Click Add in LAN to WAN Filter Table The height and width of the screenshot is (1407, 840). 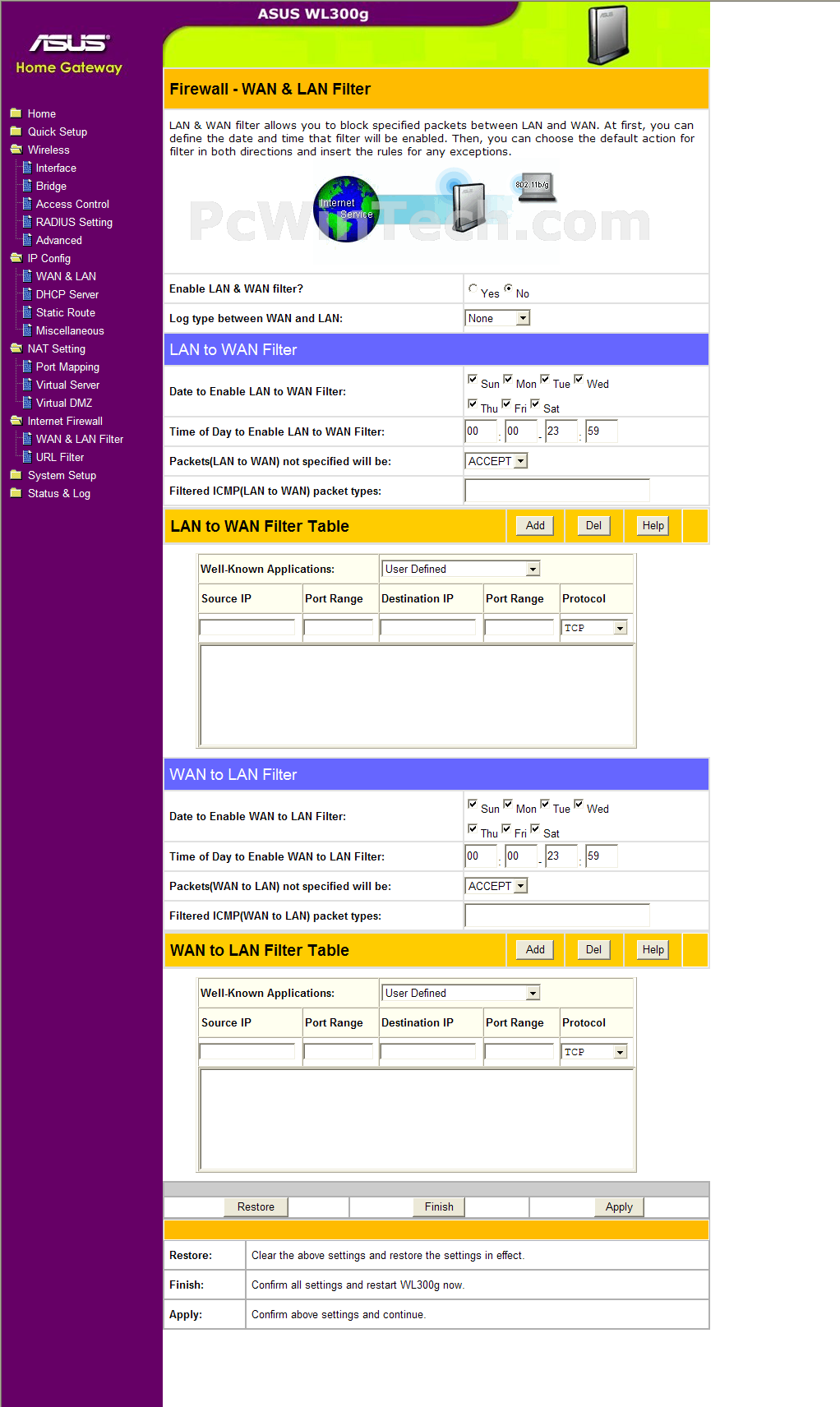535,526
